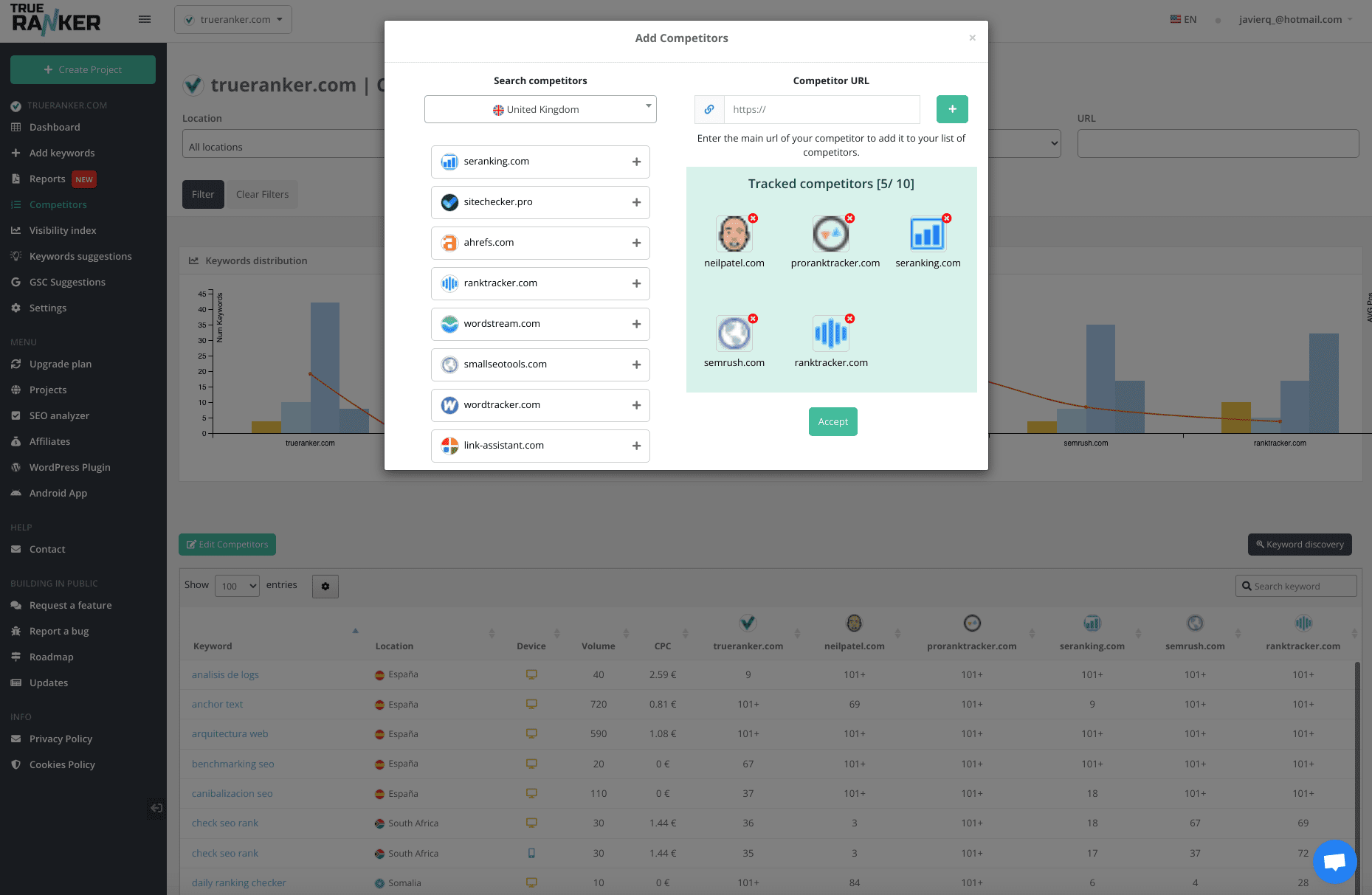The image size is (1372, 895).
Task: Open Keywords suggestions sidebar item
Action: [80, 256]
